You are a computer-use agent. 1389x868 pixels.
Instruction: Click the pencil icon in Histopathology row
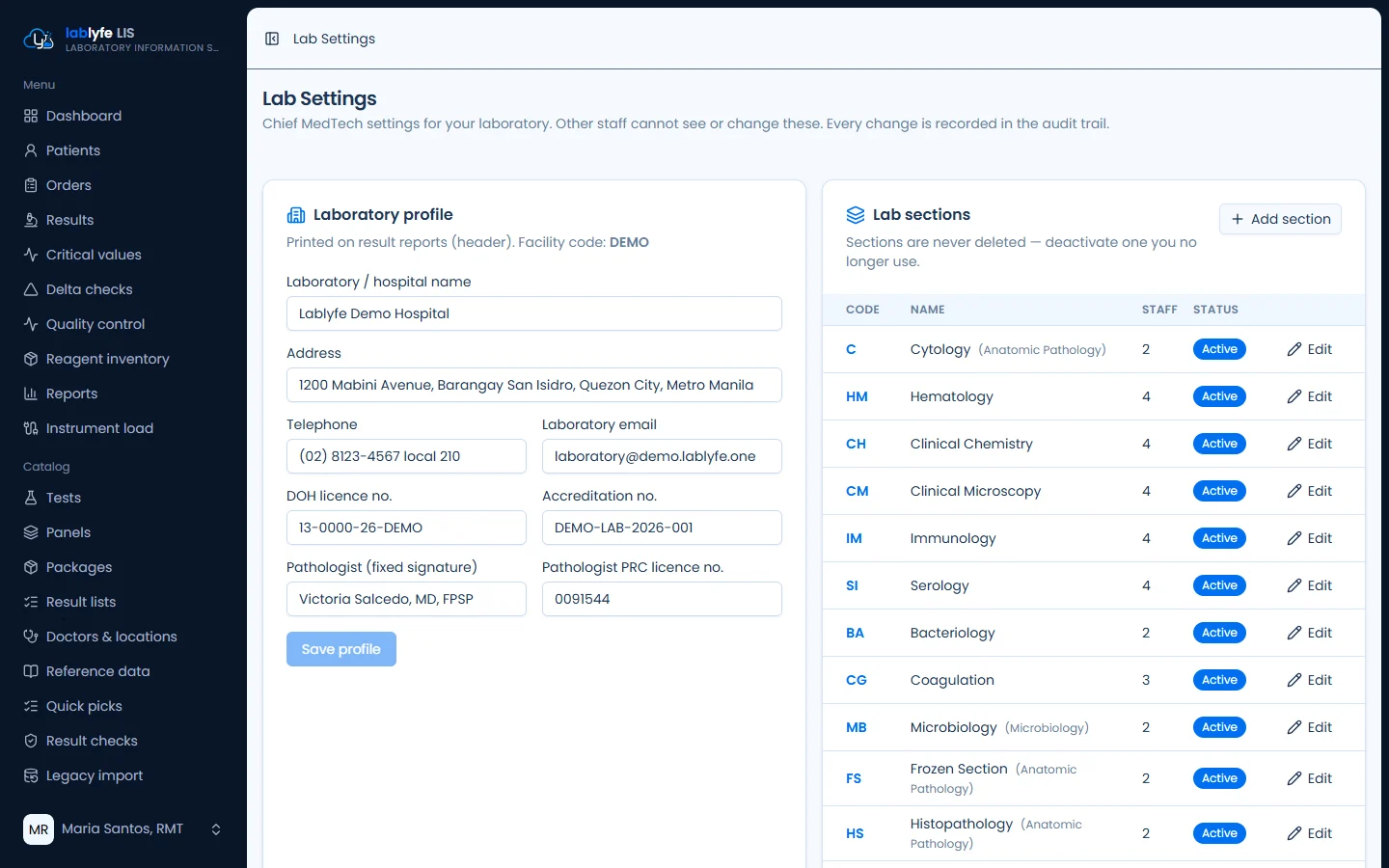(x=1294, y=833)
